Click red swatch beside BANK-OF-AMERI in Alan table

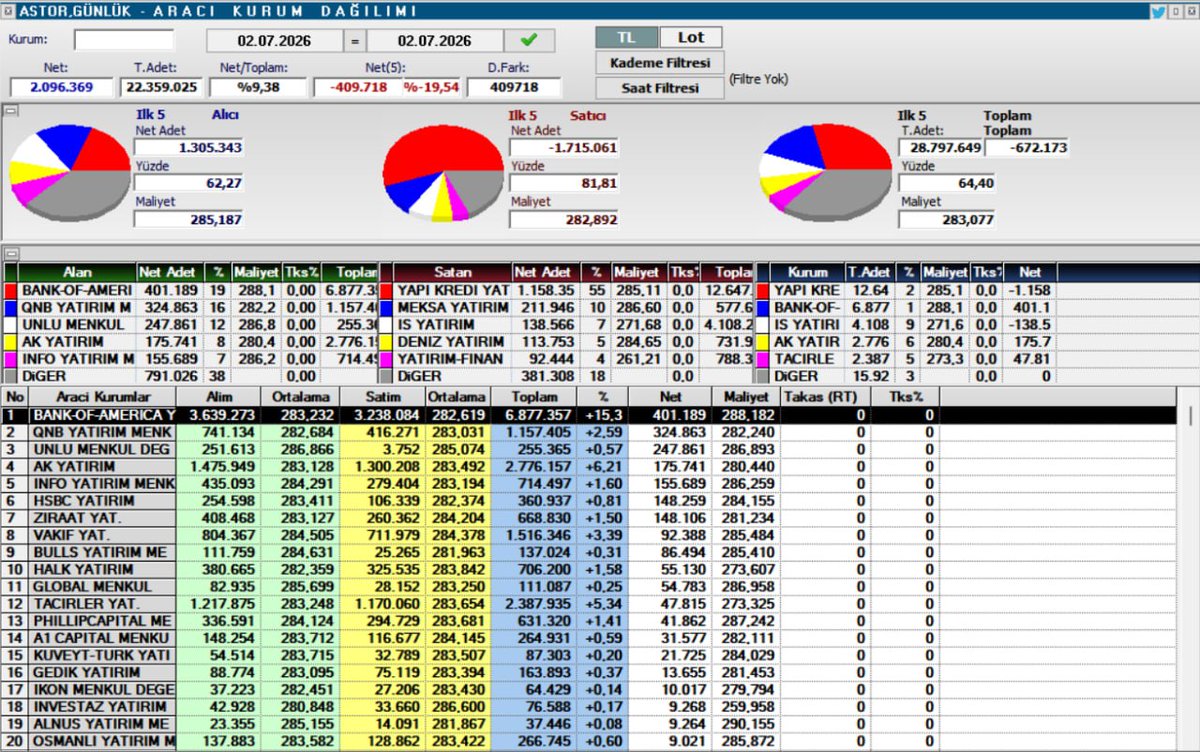click(10, 290)
